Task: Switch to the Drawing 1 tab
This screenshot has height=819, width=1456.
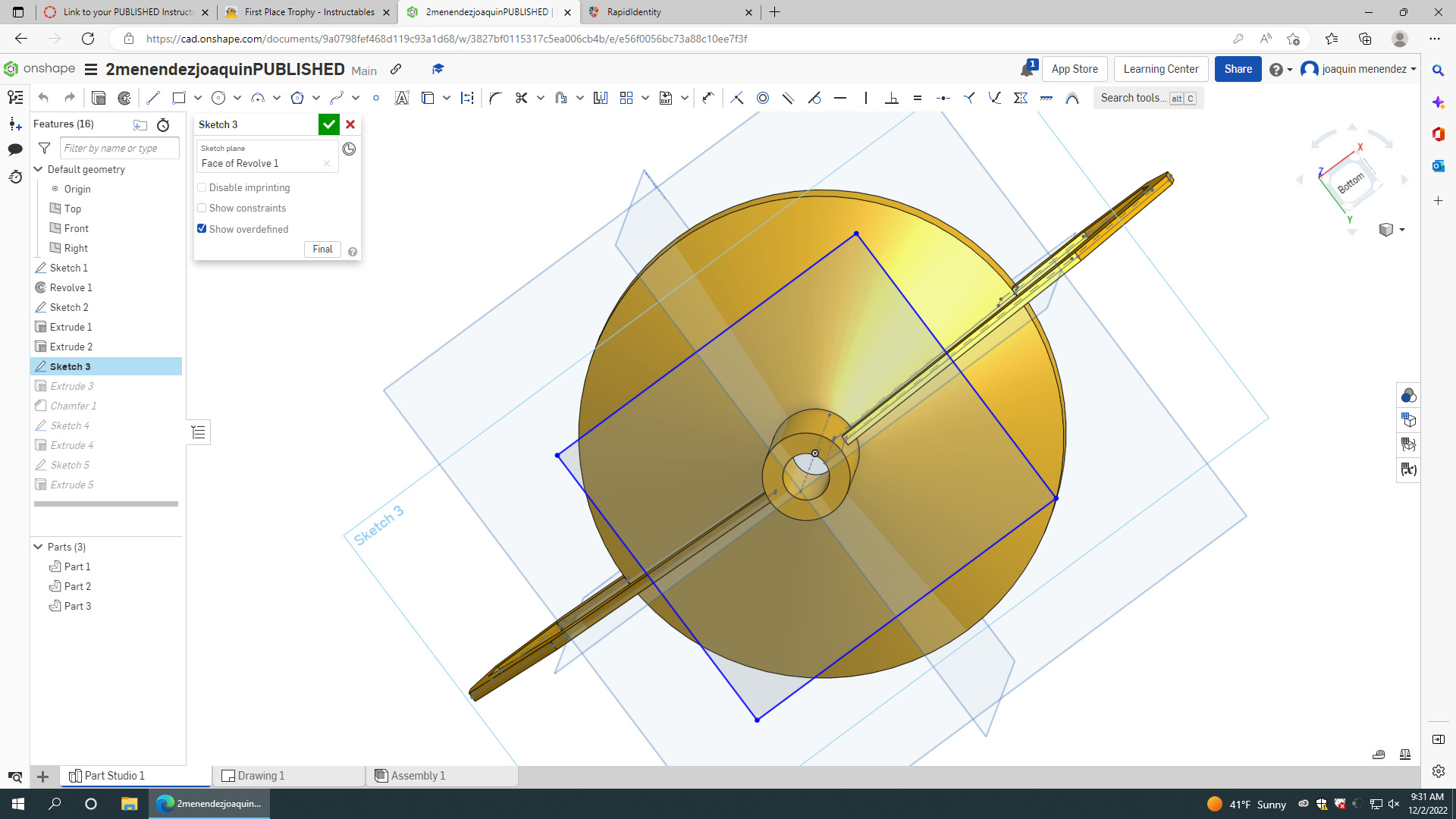Action: click(x=260, y=776)
